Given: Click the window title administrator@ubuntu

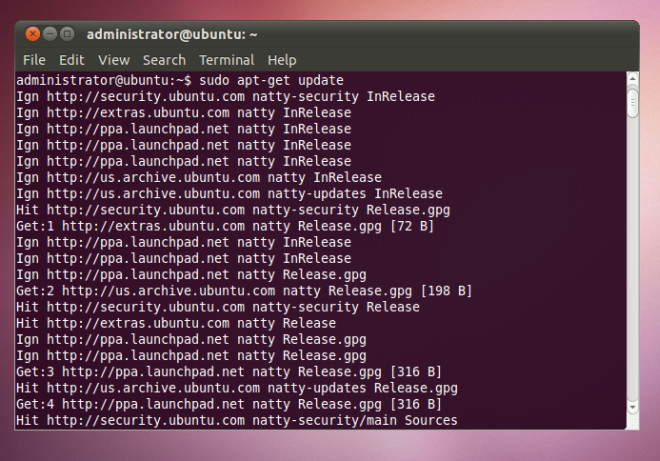Looking at the screenshot, I should 172,34.
